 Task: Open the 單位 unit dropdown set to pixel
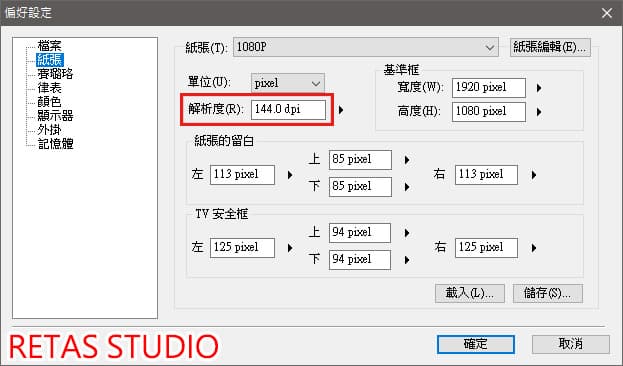tap(288, 83)
